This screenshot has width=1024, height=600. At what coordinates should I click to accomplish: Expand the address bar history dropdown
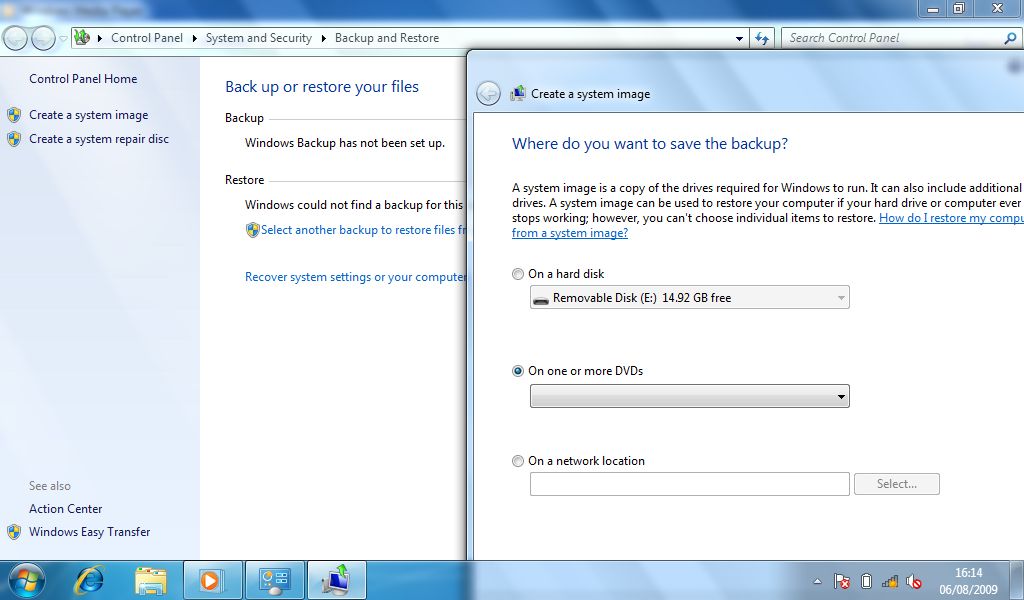[739, 39]
